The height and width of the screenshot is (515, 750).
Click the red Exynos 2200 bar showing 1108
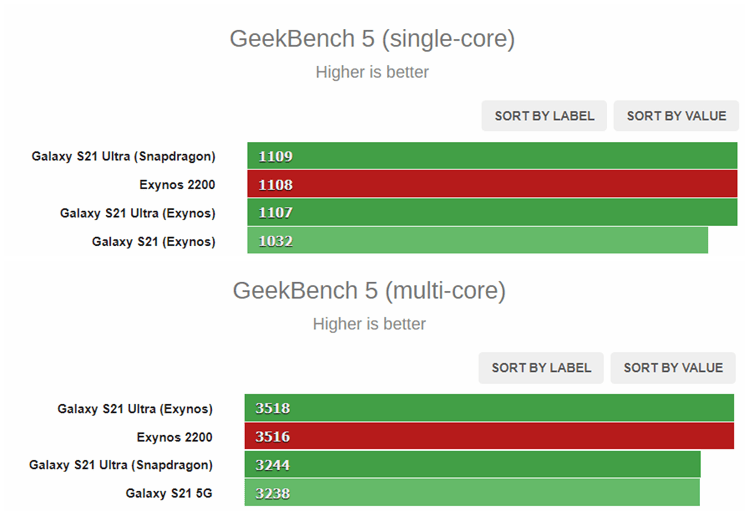pyautogui.click(x=492, y=184)
